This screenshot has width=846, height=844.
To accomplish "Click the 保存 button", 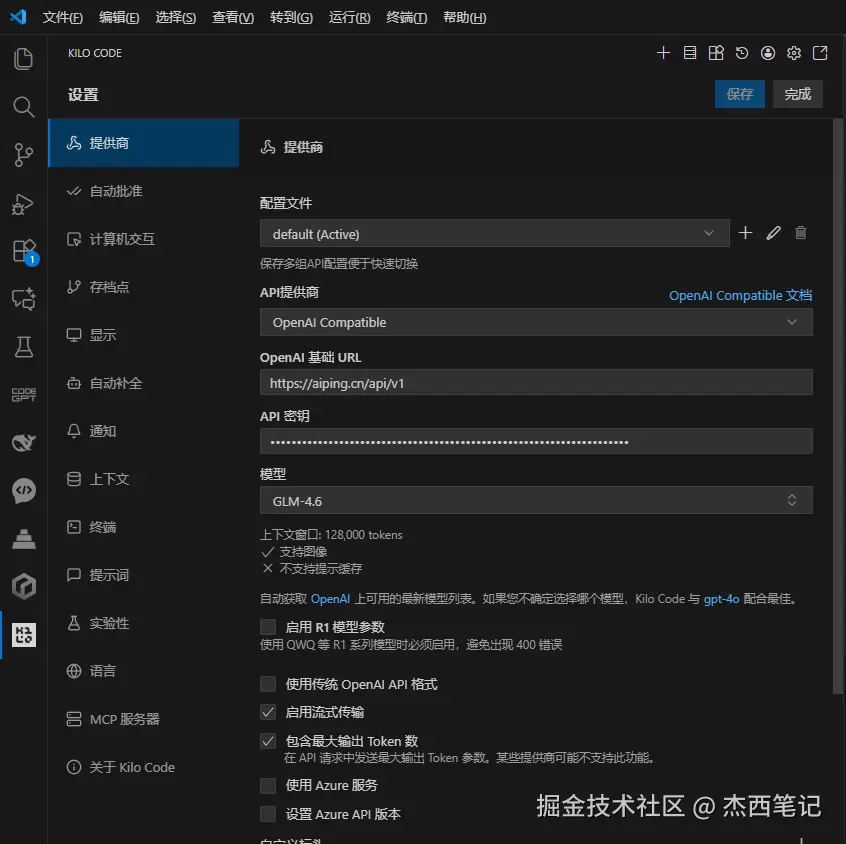I will (739, 94).
